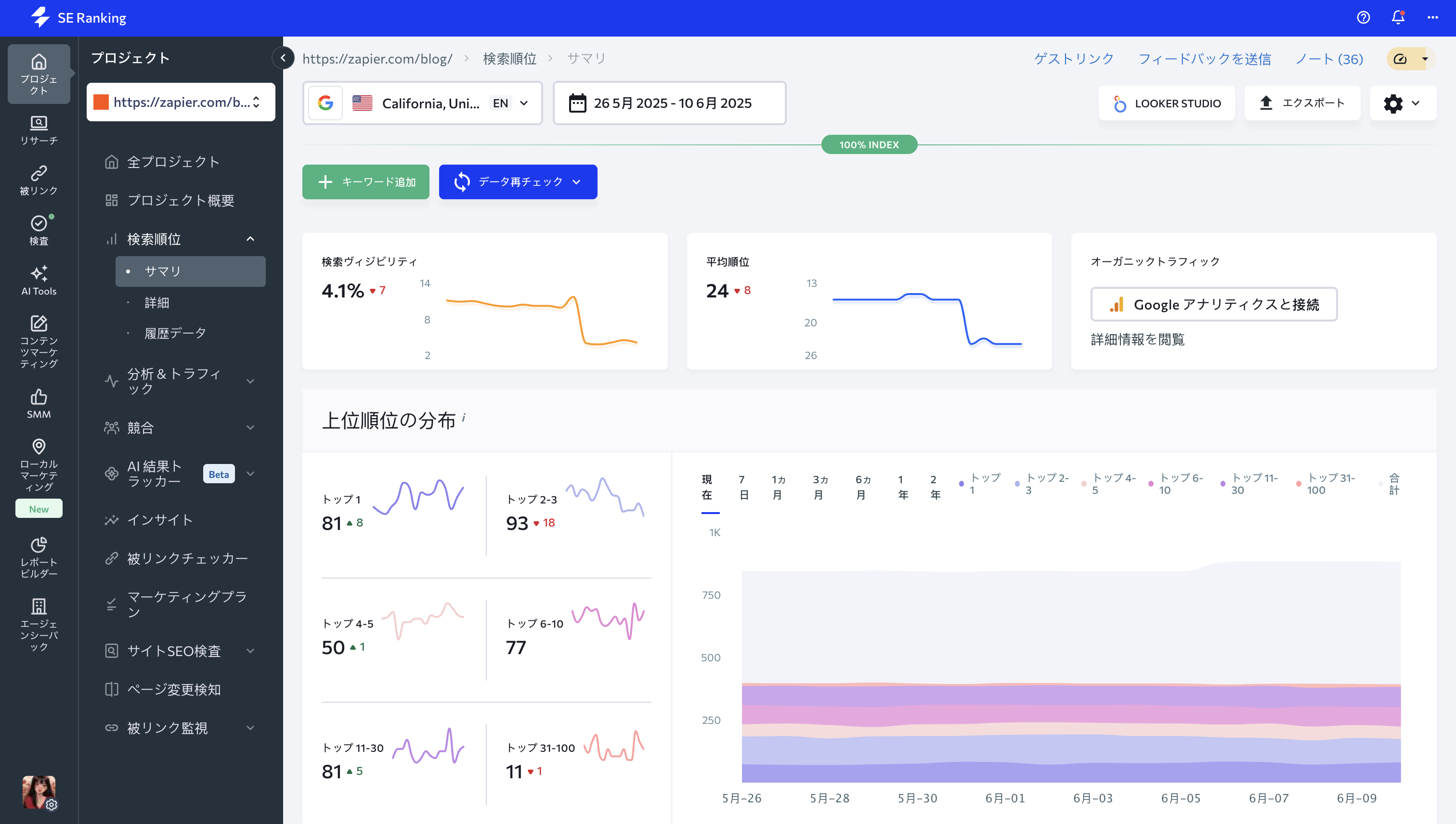Open the notifications bell icon
Image resolution: width=1456 pixels, height=824 pixels.
pyautogui.click(x=1398, y=17)
